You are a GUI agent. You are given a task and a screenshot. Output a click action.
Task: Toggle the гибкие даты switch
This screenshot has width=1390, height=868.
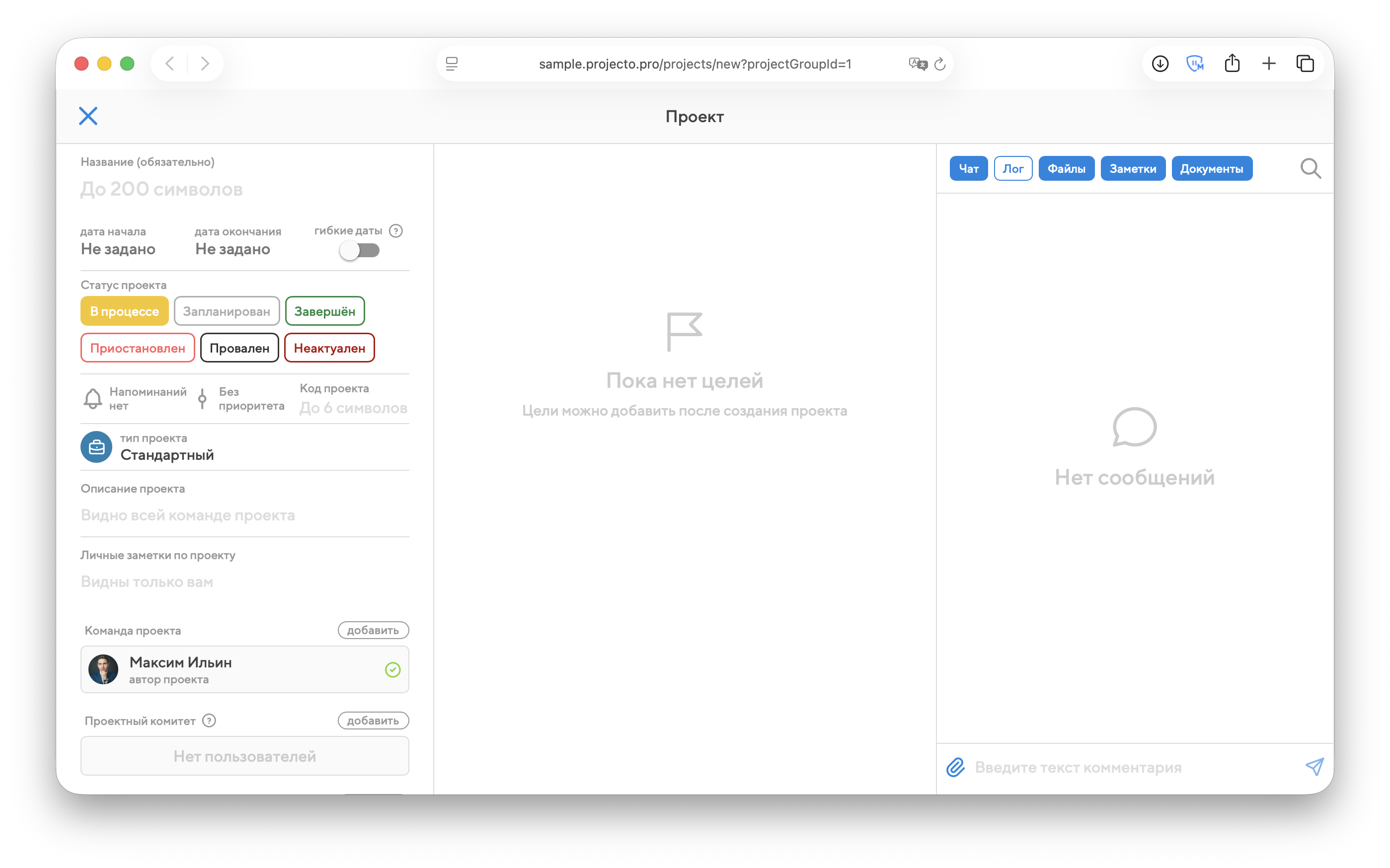tap(359, 250)
